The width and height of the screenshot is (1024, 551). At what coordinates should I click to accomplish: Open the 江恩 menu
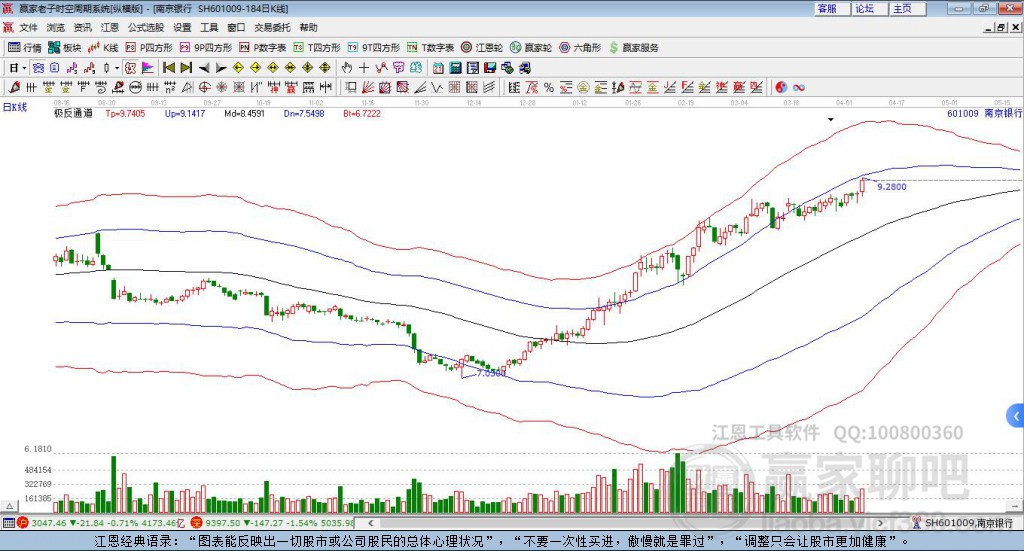click(x=110, y=27)
